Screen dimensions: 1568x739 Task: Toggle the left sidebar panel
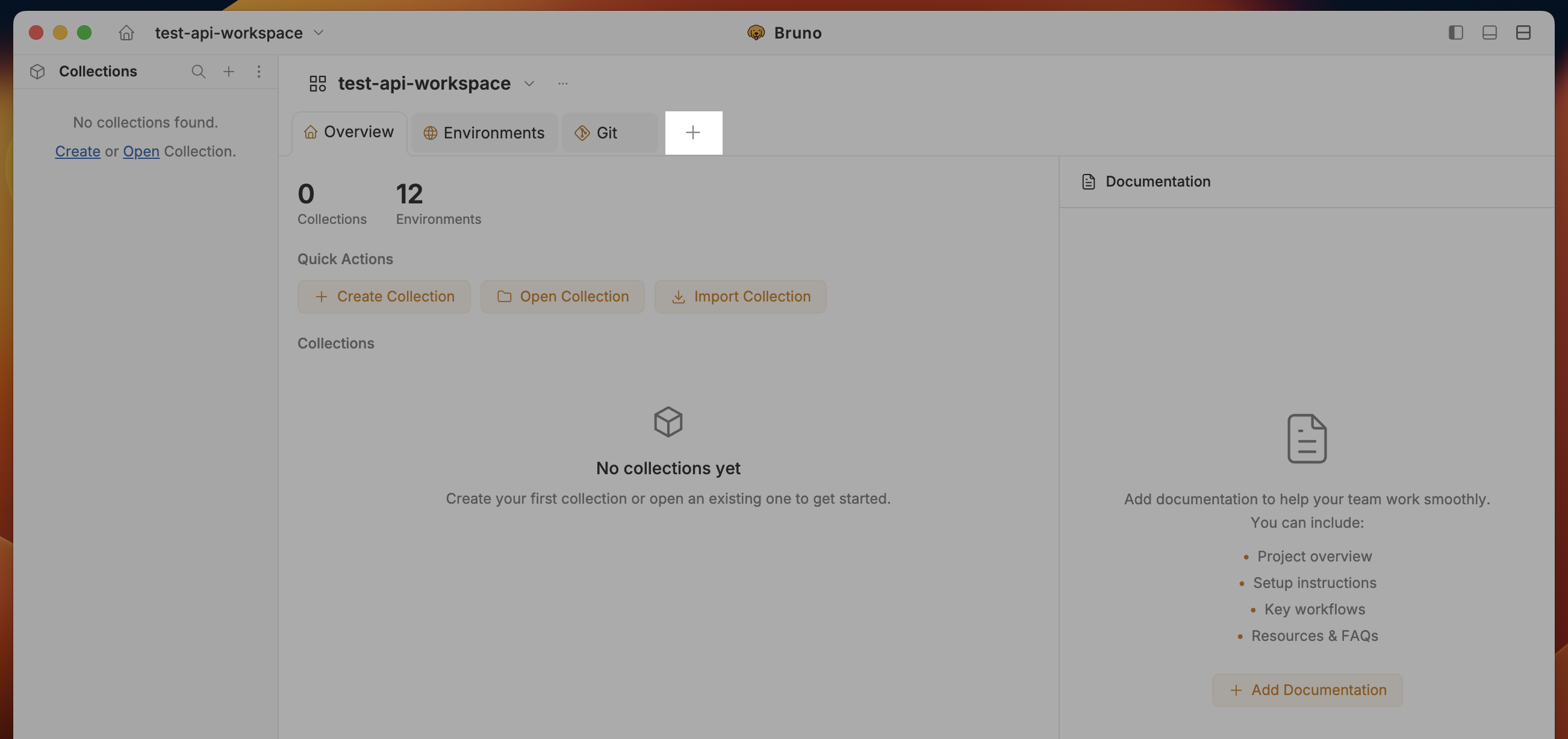tap(1456, 33)
